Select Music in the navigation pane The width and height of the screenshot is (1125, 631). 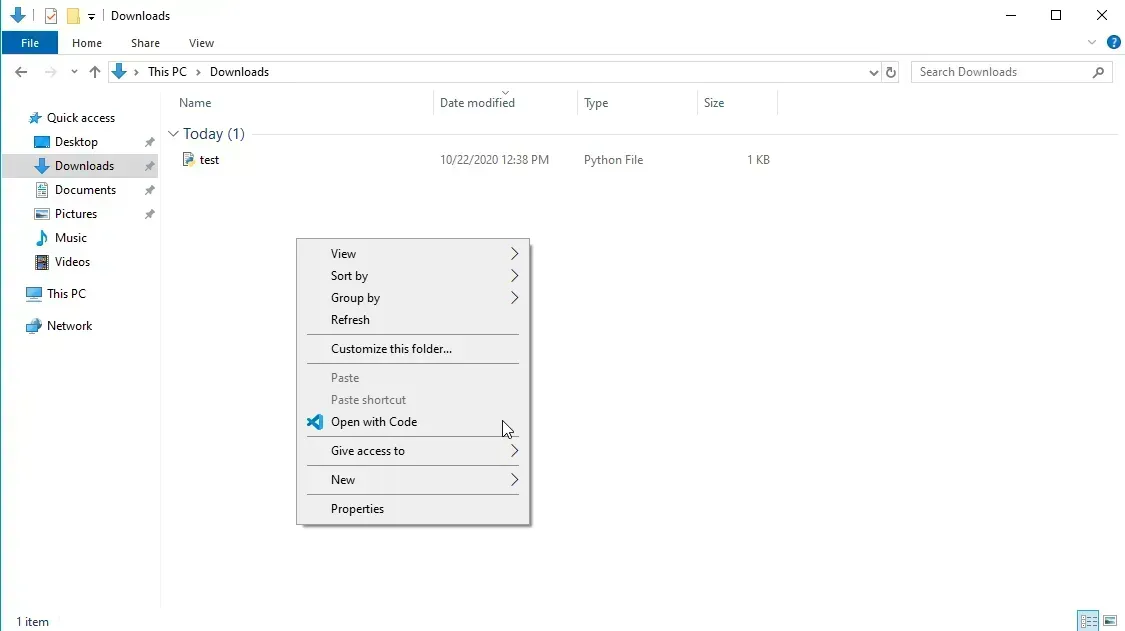(x=70, y=238)
